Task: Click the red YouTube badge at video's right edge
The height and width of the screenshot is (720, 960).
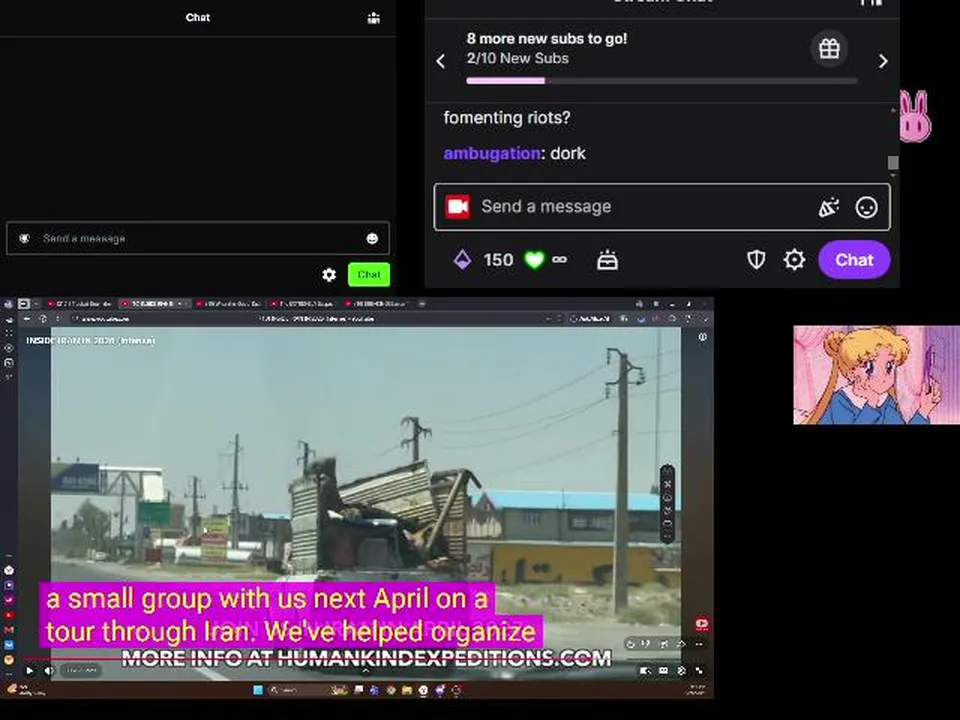Action: click(702, 624)
